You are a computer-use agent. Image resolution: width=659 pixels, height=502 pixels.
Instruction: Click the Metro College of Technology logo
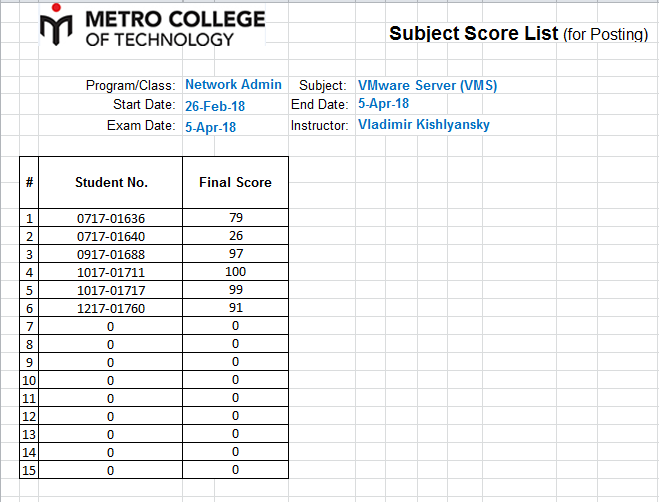coord(153,26)
